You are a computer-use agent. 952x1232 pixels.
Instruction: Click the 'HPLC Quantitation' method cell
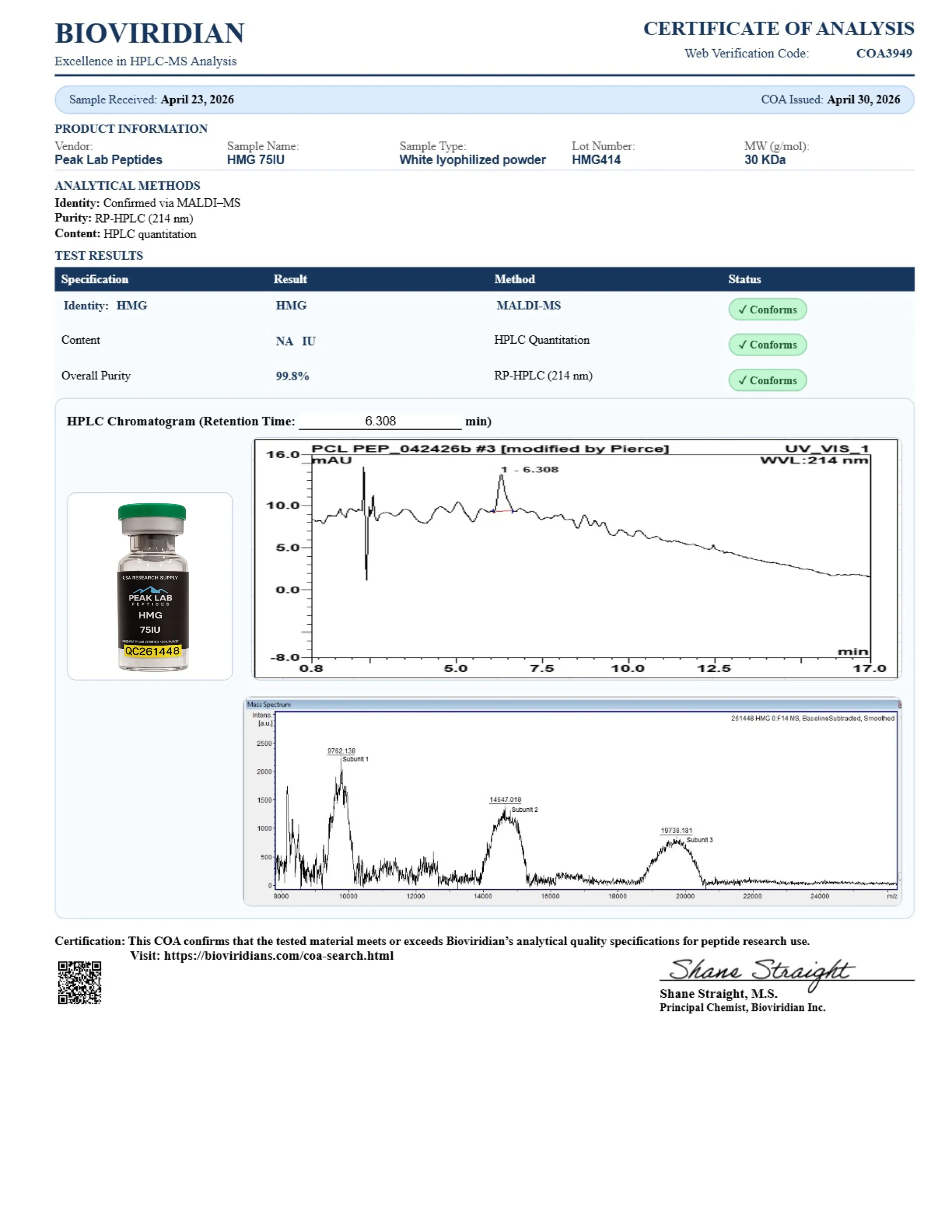tap(542, 340)
